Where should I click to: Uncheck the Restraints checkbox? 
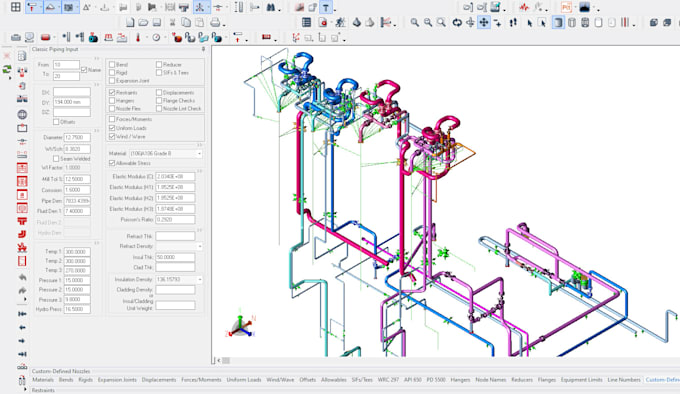pyautogui.click(x=112, y=93)
